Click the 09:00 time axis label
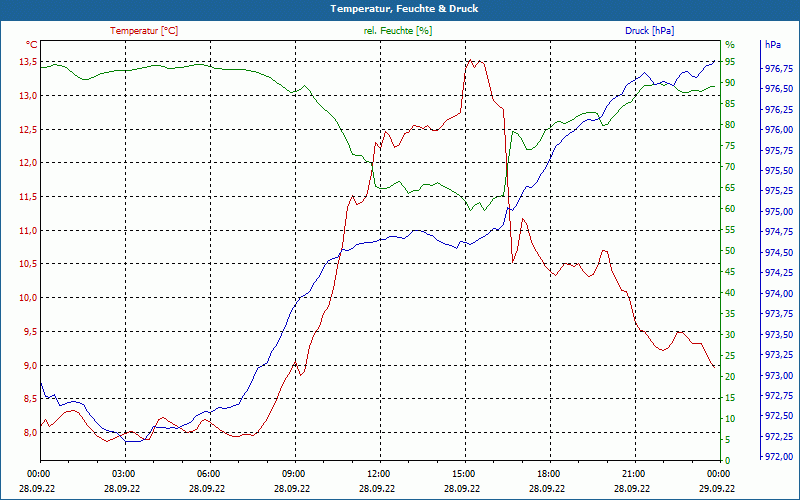800x500 pixels. click(294, 474)
